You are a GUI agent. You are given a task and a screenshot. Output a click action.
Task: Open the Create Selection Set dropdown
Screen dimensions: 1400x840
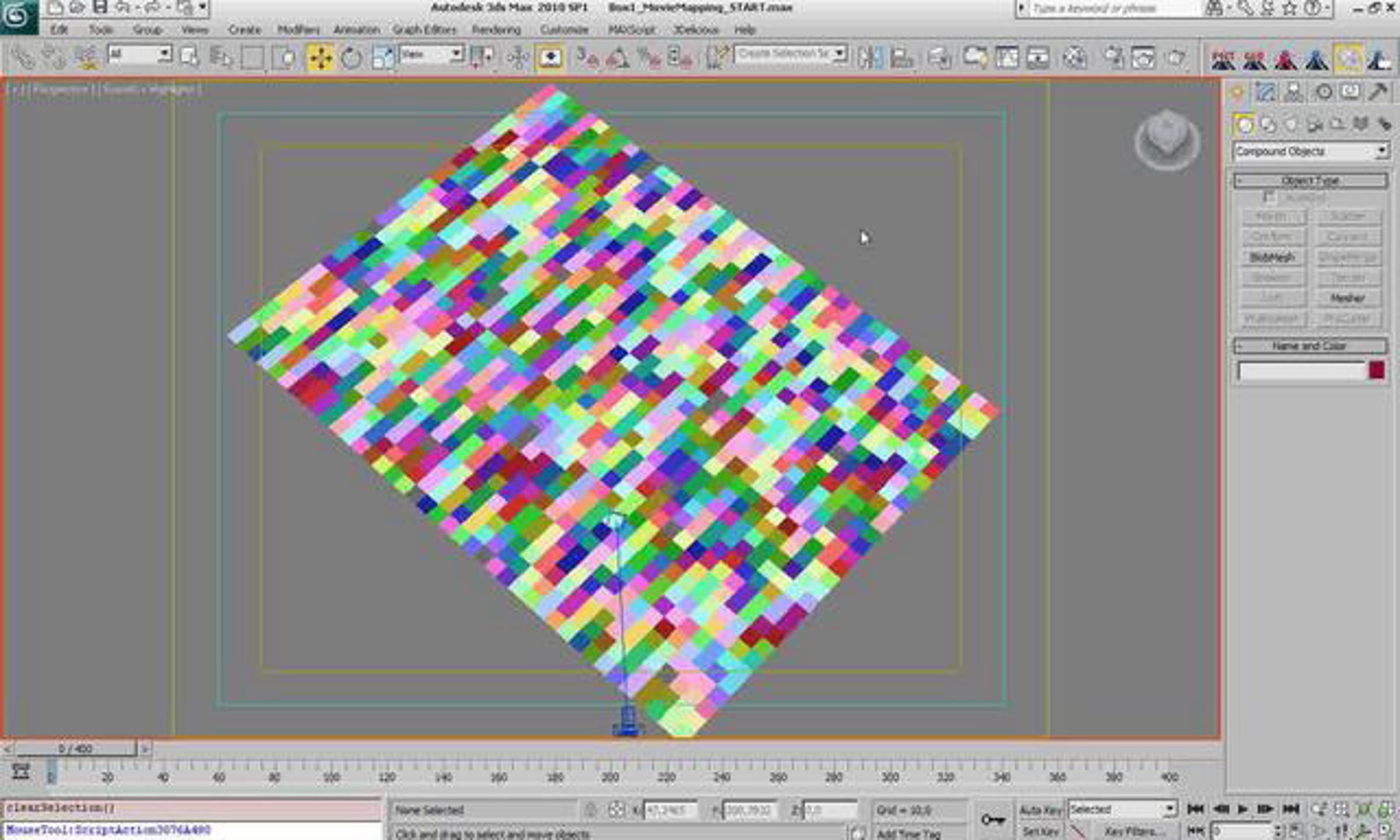[x=839, y=54]
